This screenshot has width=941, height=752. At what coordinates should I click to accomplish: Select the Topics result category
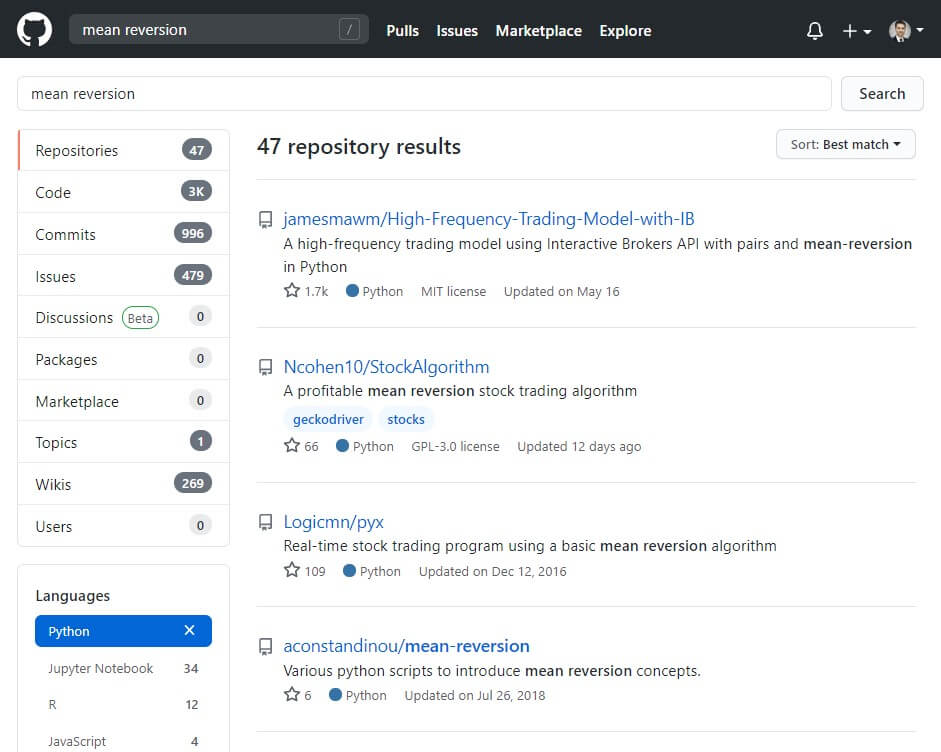point(124,442)
